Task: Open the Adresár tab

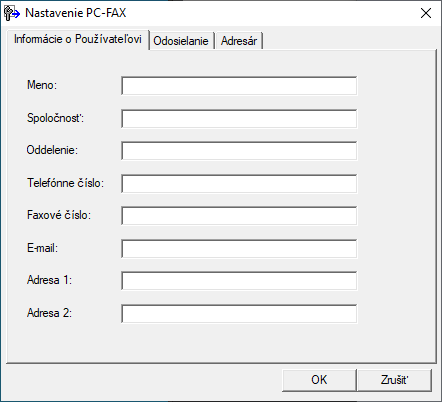Action: (239, 41)
